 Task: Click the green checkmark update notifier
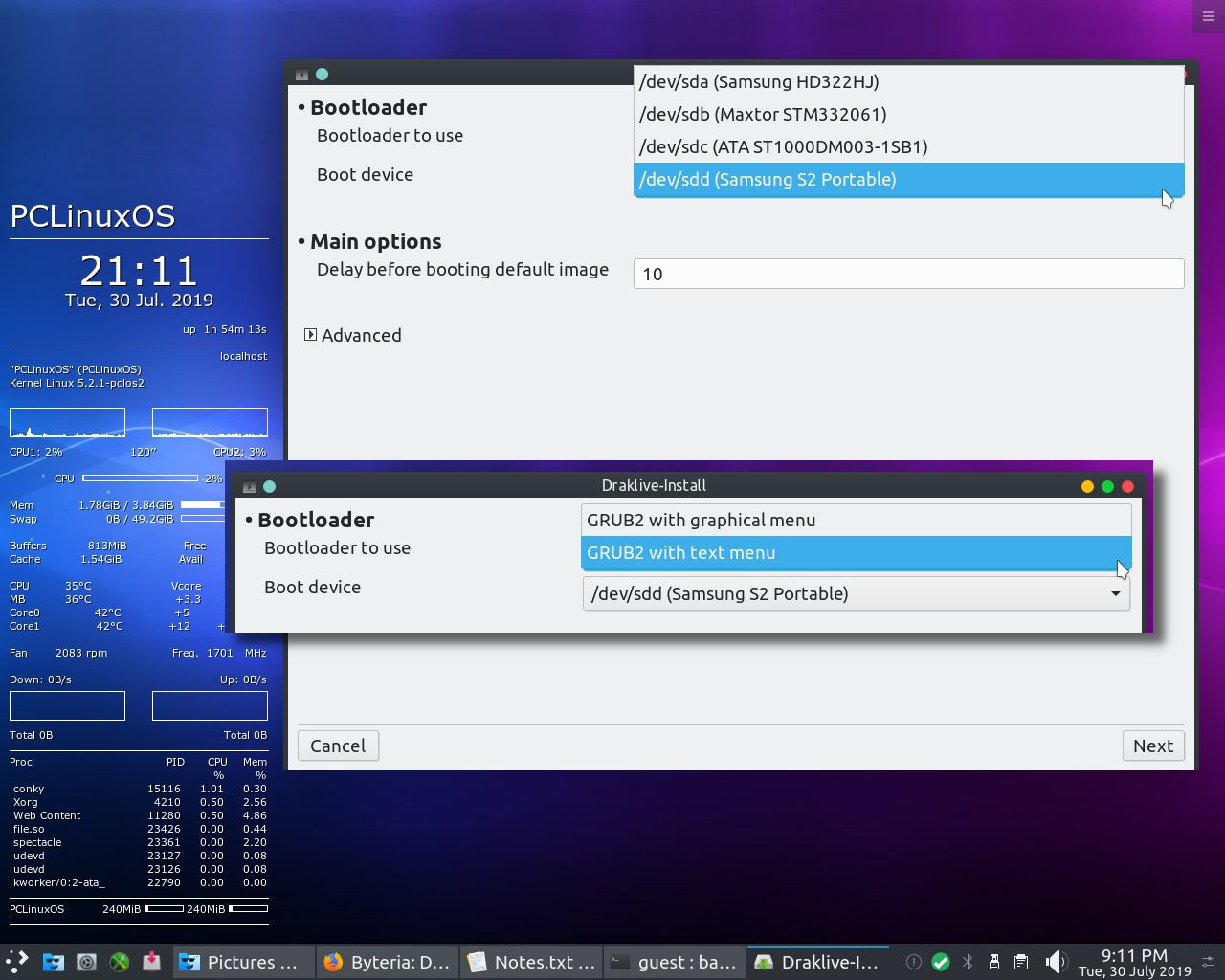coord(940,962)
